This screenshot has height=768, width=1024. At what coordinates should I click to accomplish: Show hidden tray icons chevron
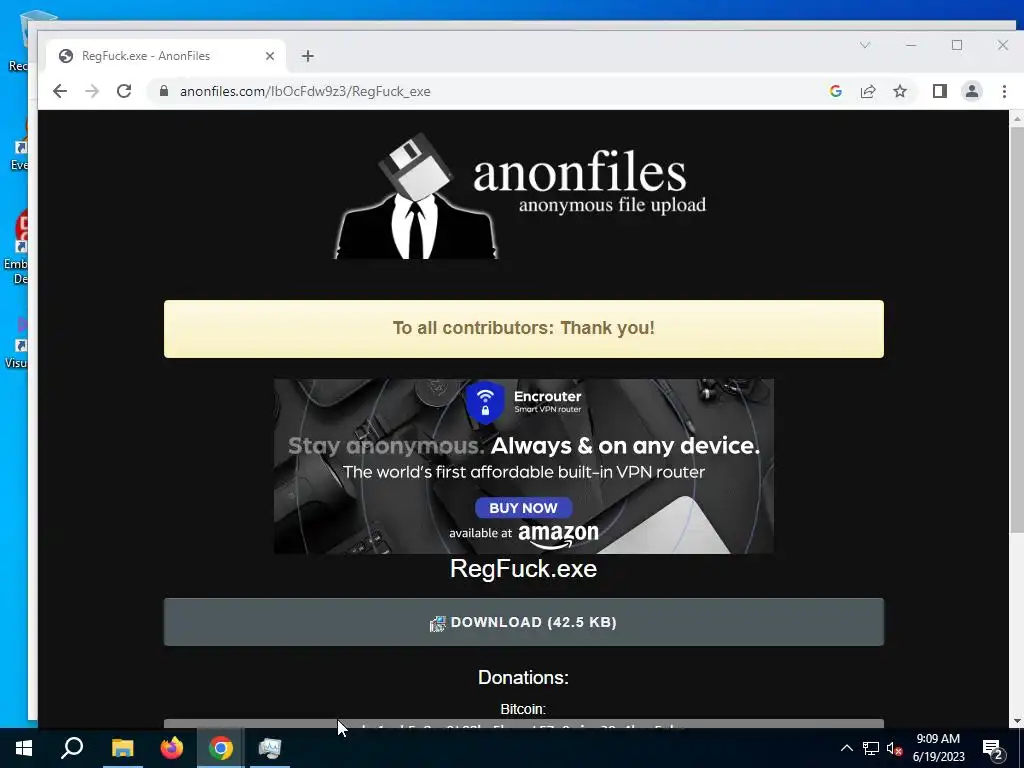tap(846, 748)
